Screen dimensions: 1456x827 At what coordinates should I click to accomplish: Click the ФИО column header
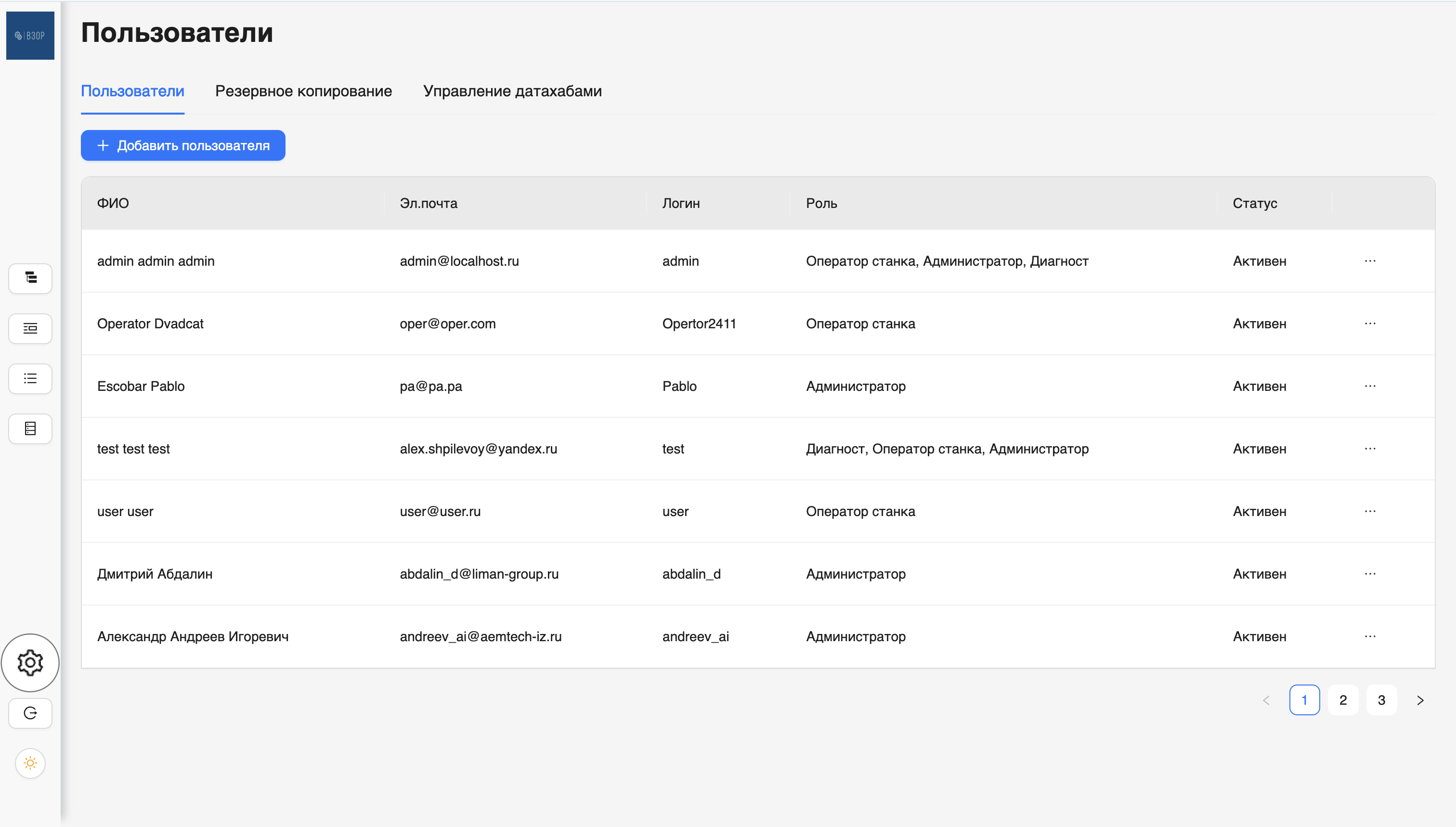113,203
